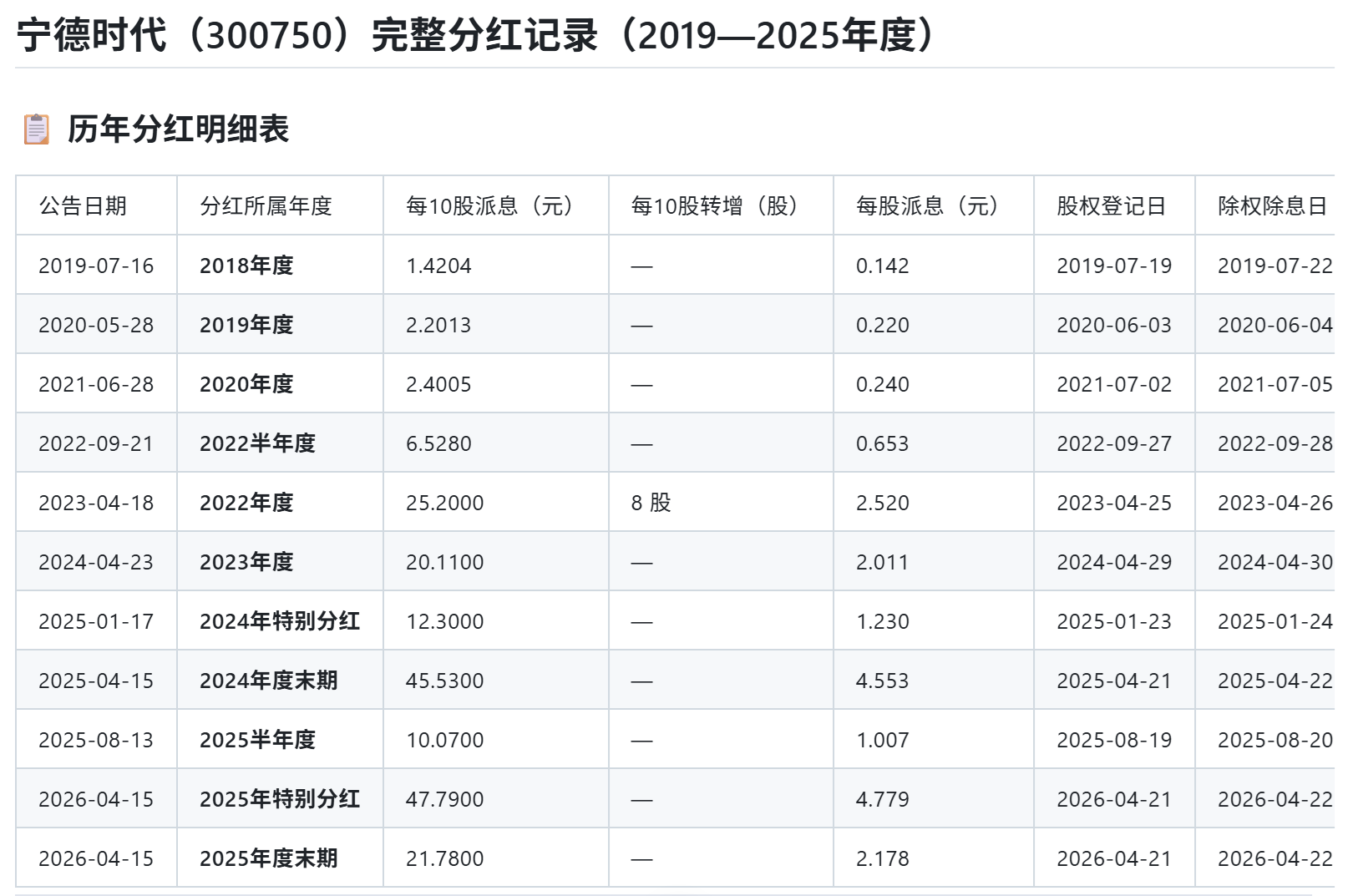Select announcement date 2023-04-18
This screenshot has width=1358, height=896.
point(96,503)
